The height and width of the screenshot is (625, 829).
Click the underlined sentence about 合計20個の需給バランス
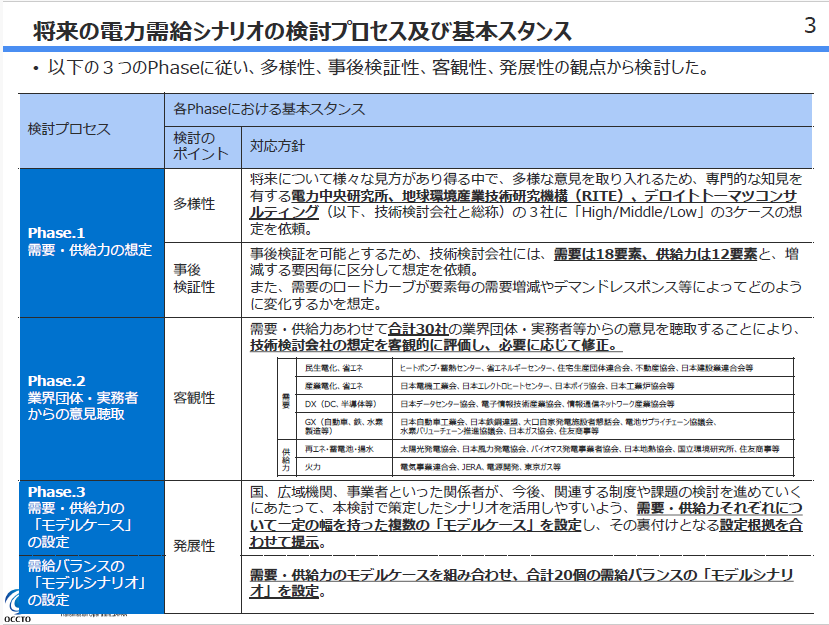pos(522,583)
